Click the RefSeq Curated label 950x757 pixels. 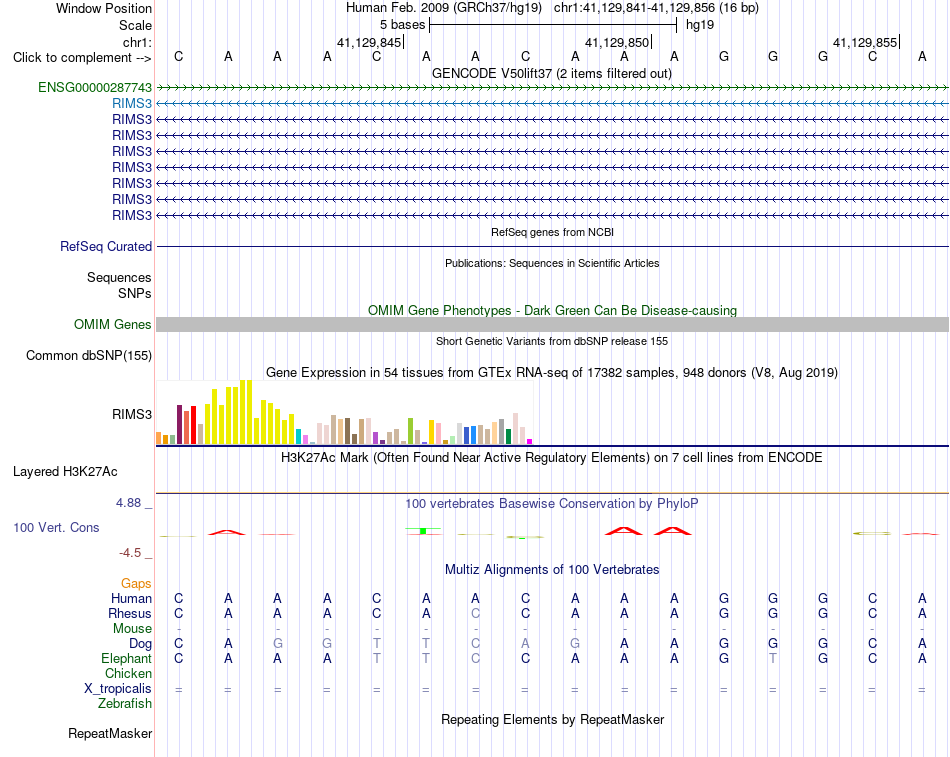106,247
